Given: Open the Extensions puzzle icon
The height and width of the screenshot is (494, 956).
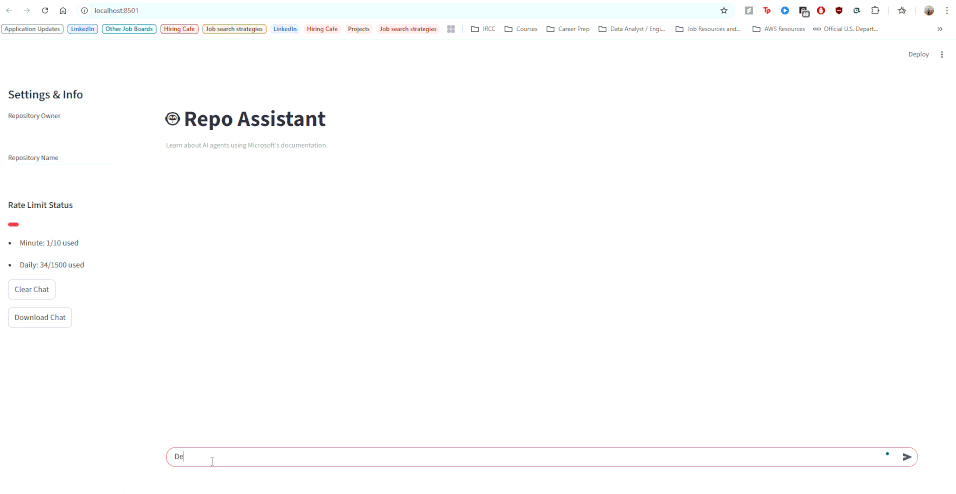Looking at the screenshot, I should tap(875, 10).
